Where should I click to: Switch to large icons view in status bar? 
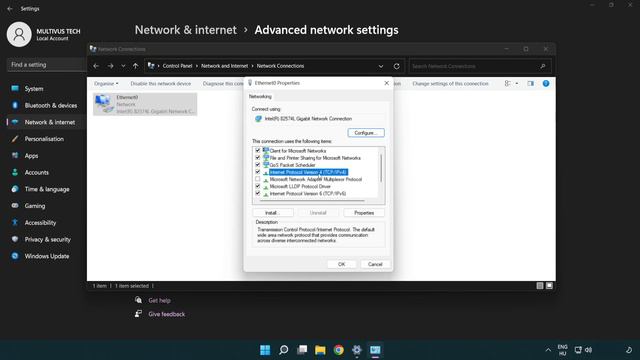[549, 286]
